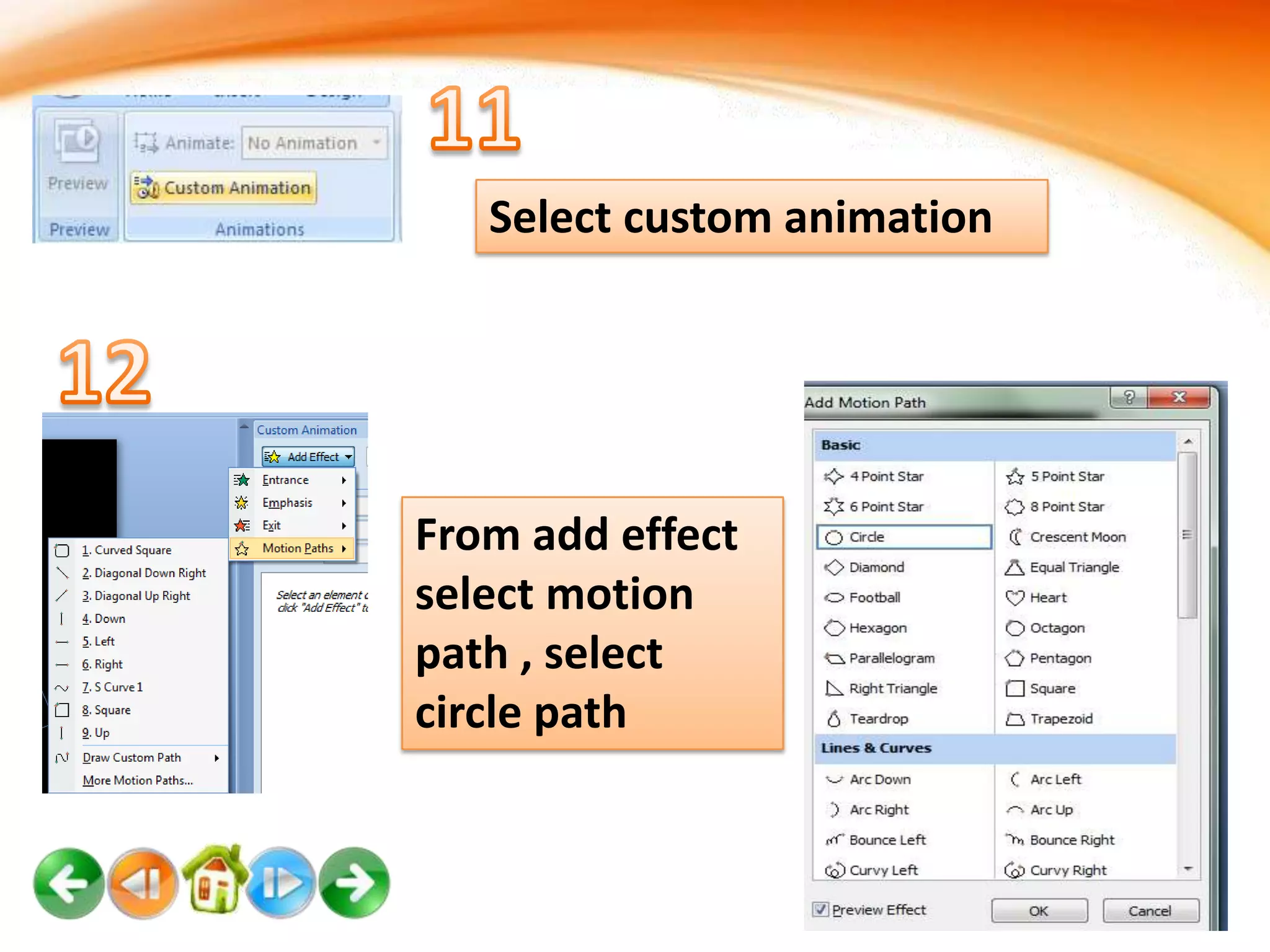Click the house home navigation icon
Screen dimensions: 1270x952
pyautogui.click(x=214, y=880)
